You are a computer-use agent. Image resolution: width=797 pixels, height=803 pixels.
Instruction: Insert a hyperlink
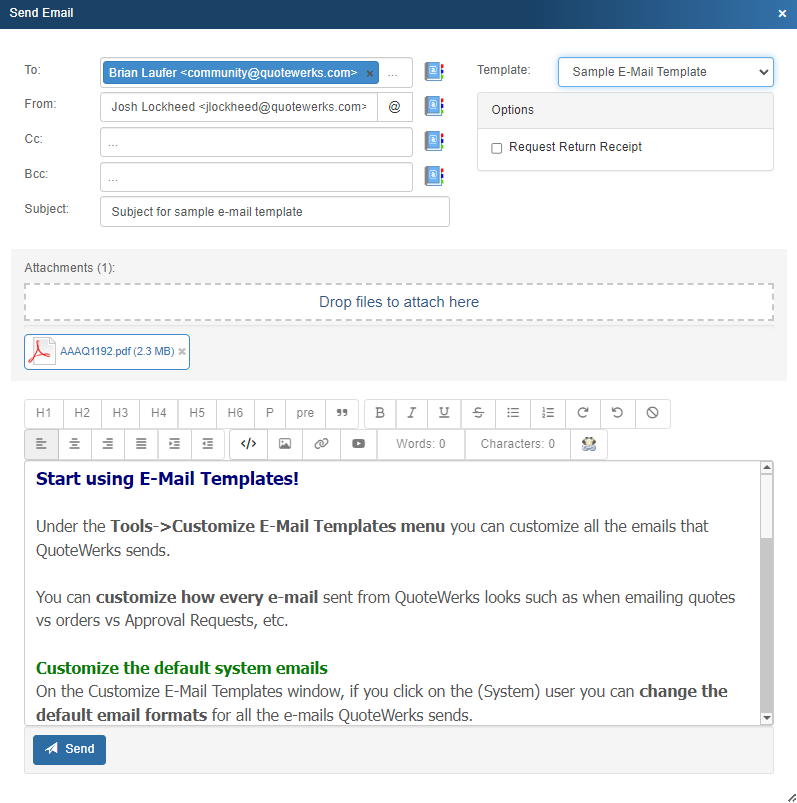pos(322,444)
